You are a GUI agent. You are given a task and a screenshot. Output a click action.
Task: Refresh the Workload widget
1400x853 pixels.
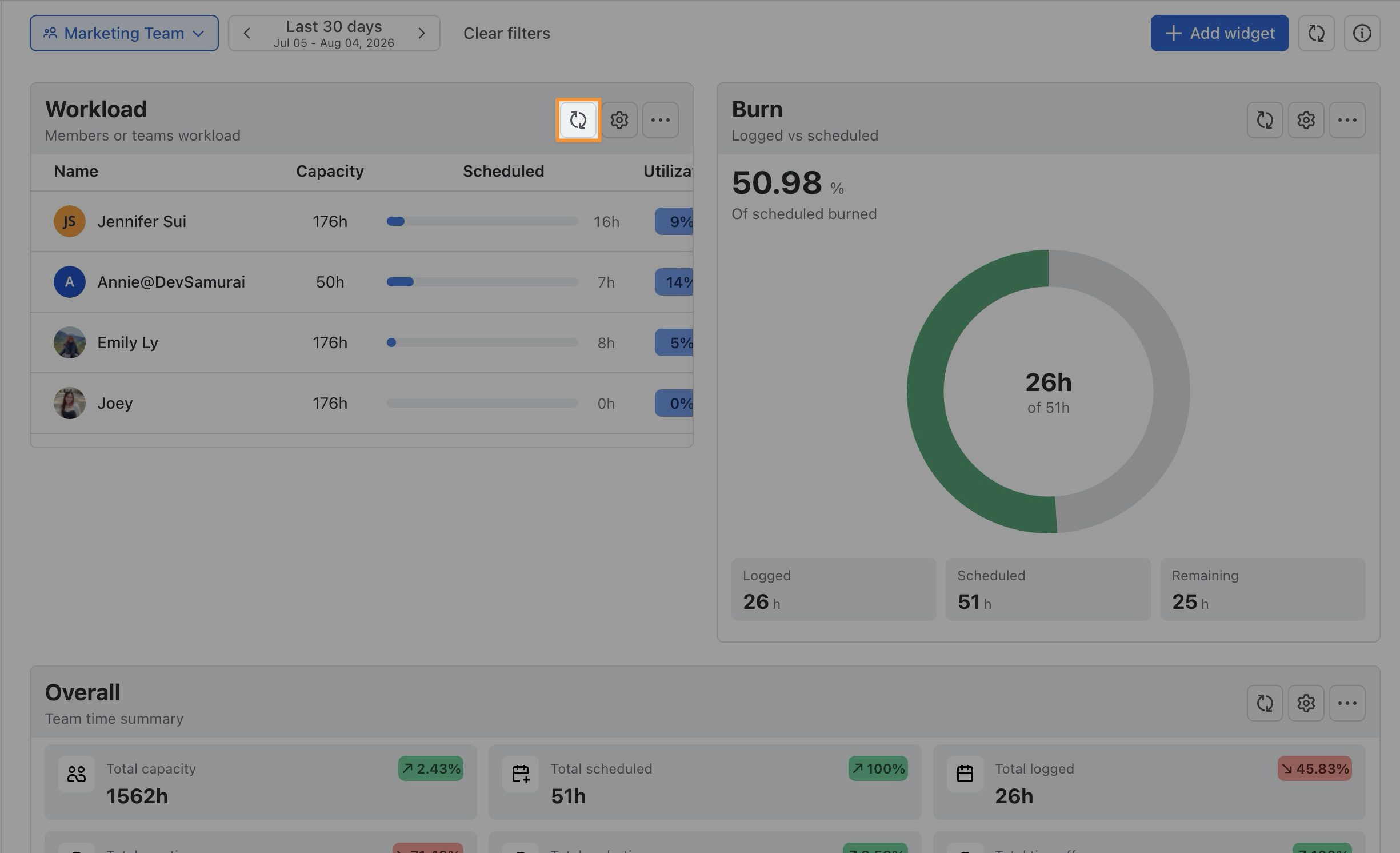pos(578,120)
